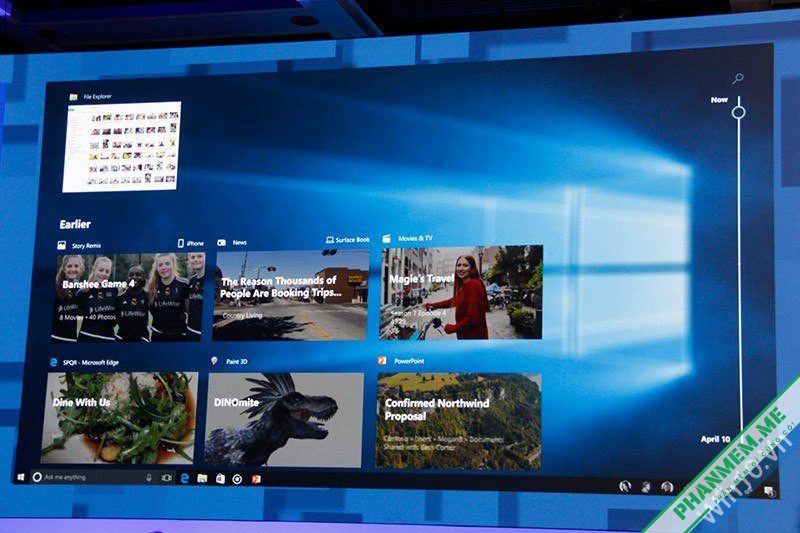This screenshot has height=533, width=800.
Task: Click the Surface Book device label
Action: [x=353, y=240]
